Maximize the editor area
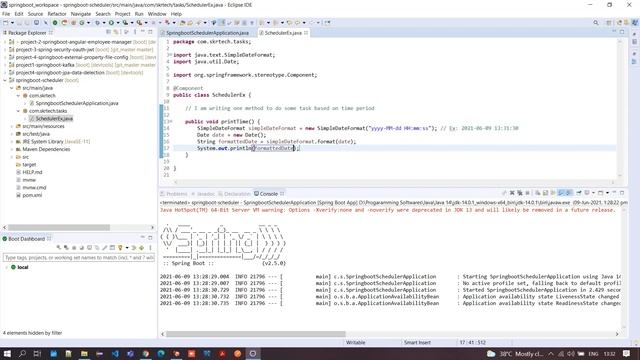This screenshot has width=640, height=360. click(x=622, y=32)
